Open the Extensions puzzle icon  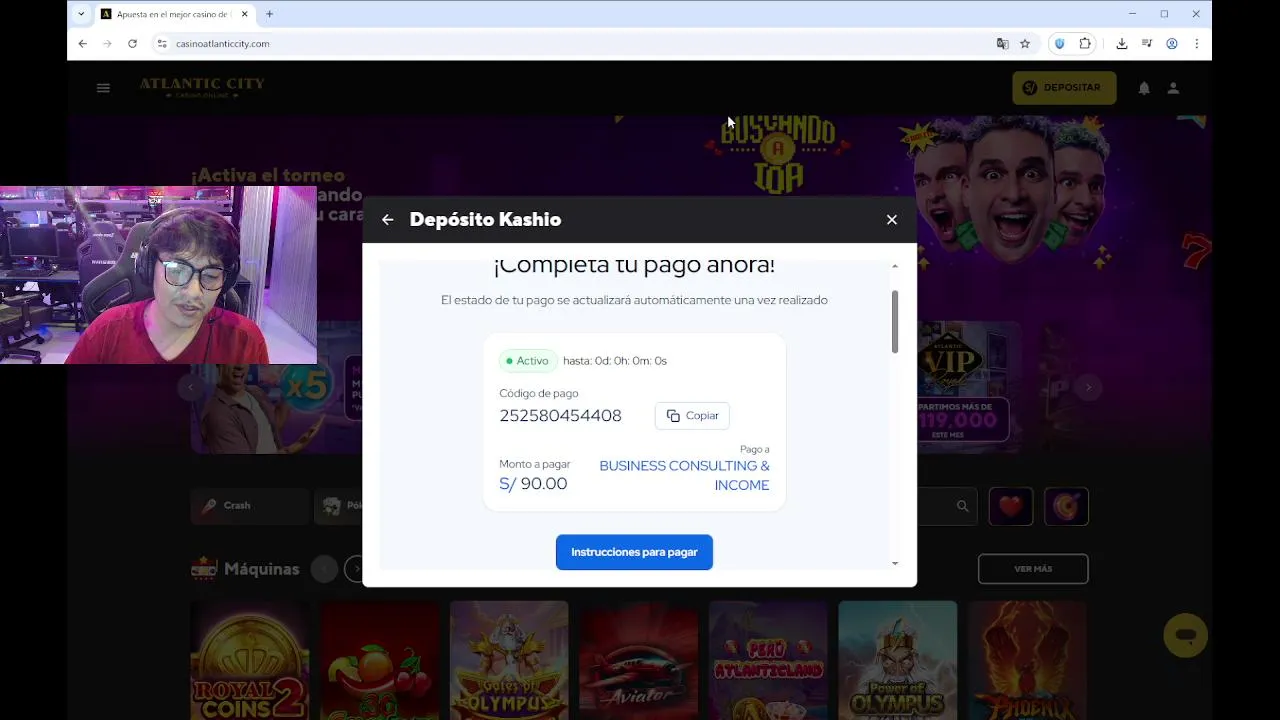click(x=1085, y=44)
